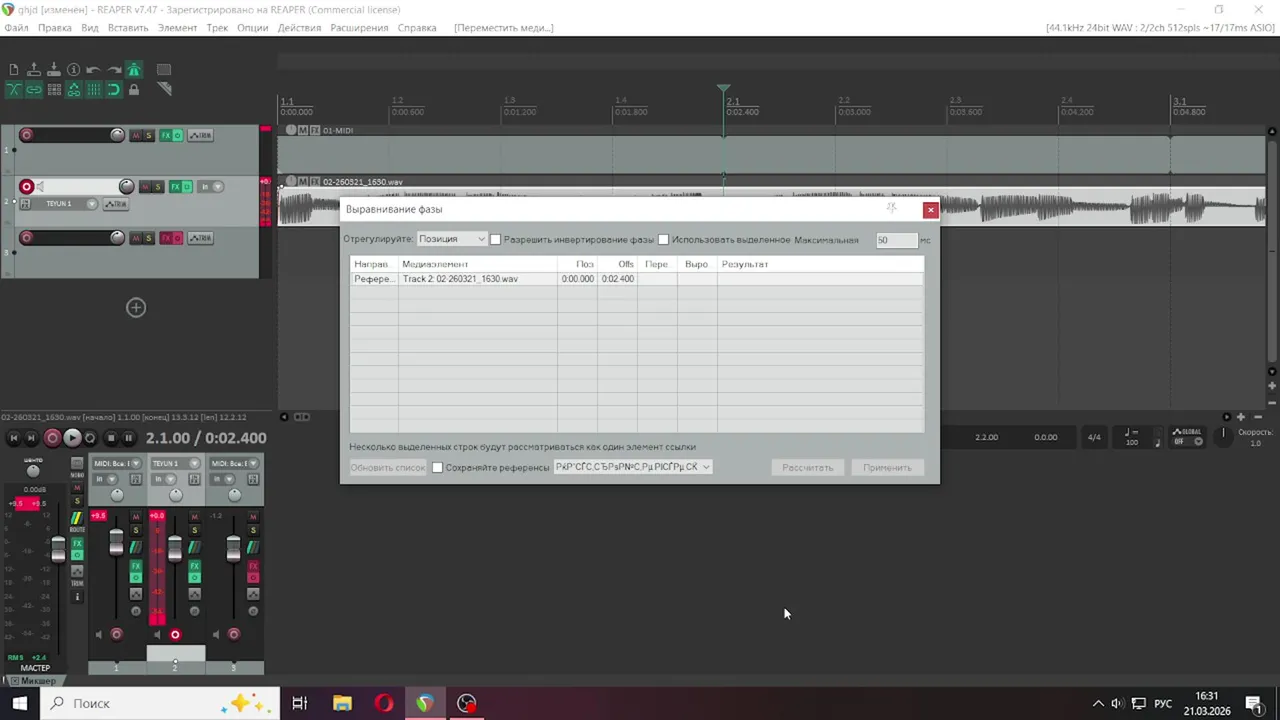This screenshot has height=720, width=1280.
Task: Open track 2 input 'In' dropdown
Action: click(x=209, y=187)
